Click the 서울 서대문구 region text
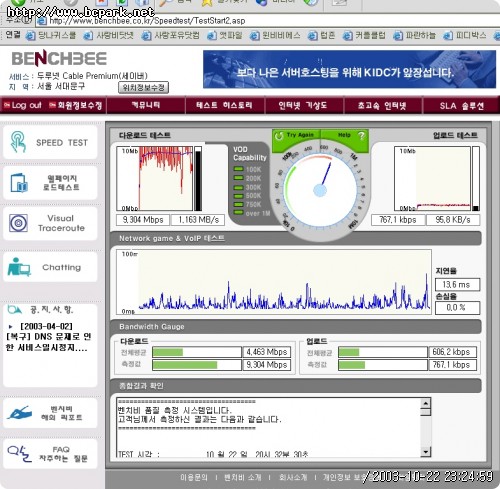 coord(61,86)
